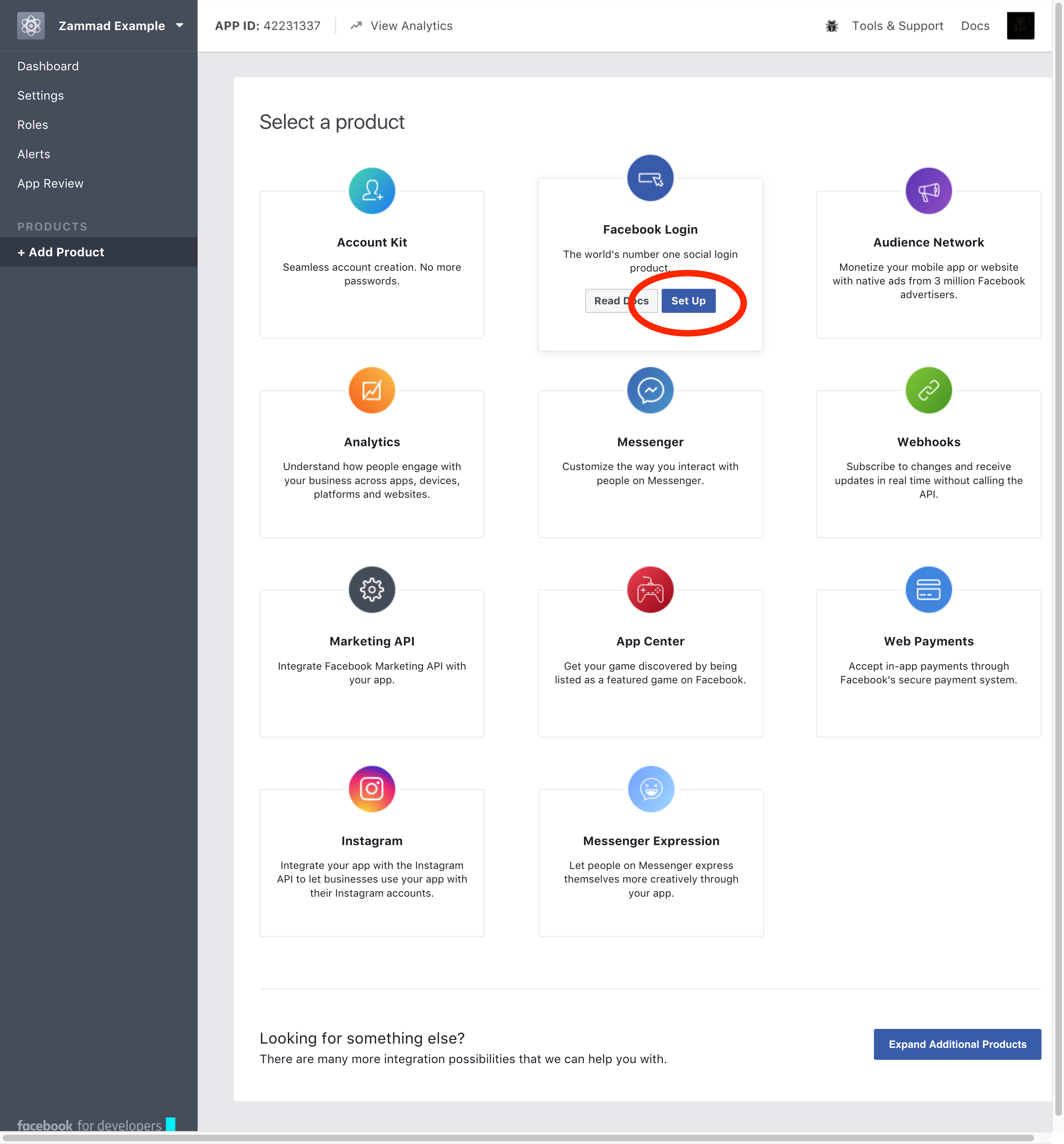
Task: Click the Instagram product title
Action: [x=372, y=841]
